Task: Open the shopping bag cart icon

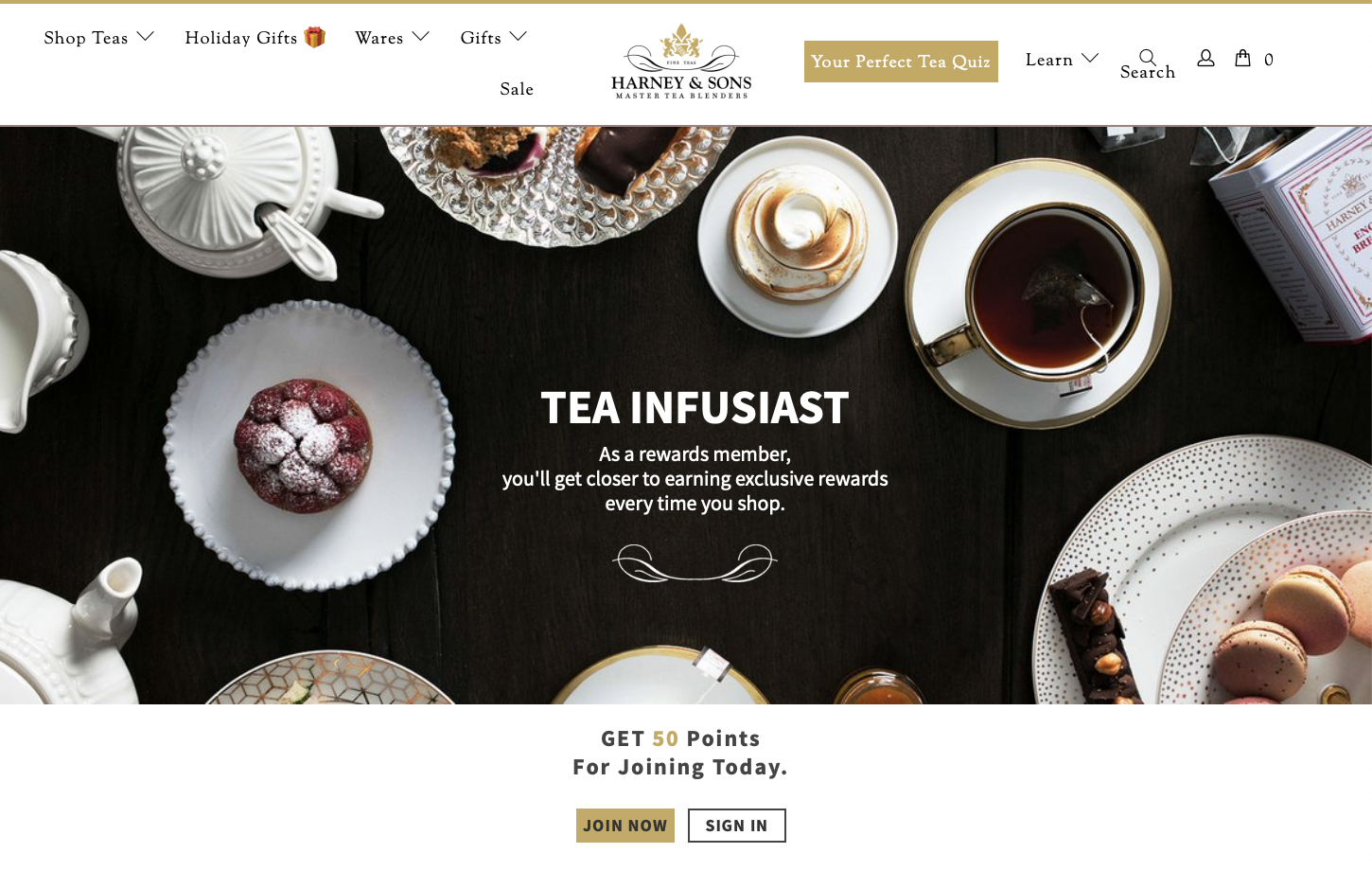Action: pyautogui.click(x=1242, y=59)
